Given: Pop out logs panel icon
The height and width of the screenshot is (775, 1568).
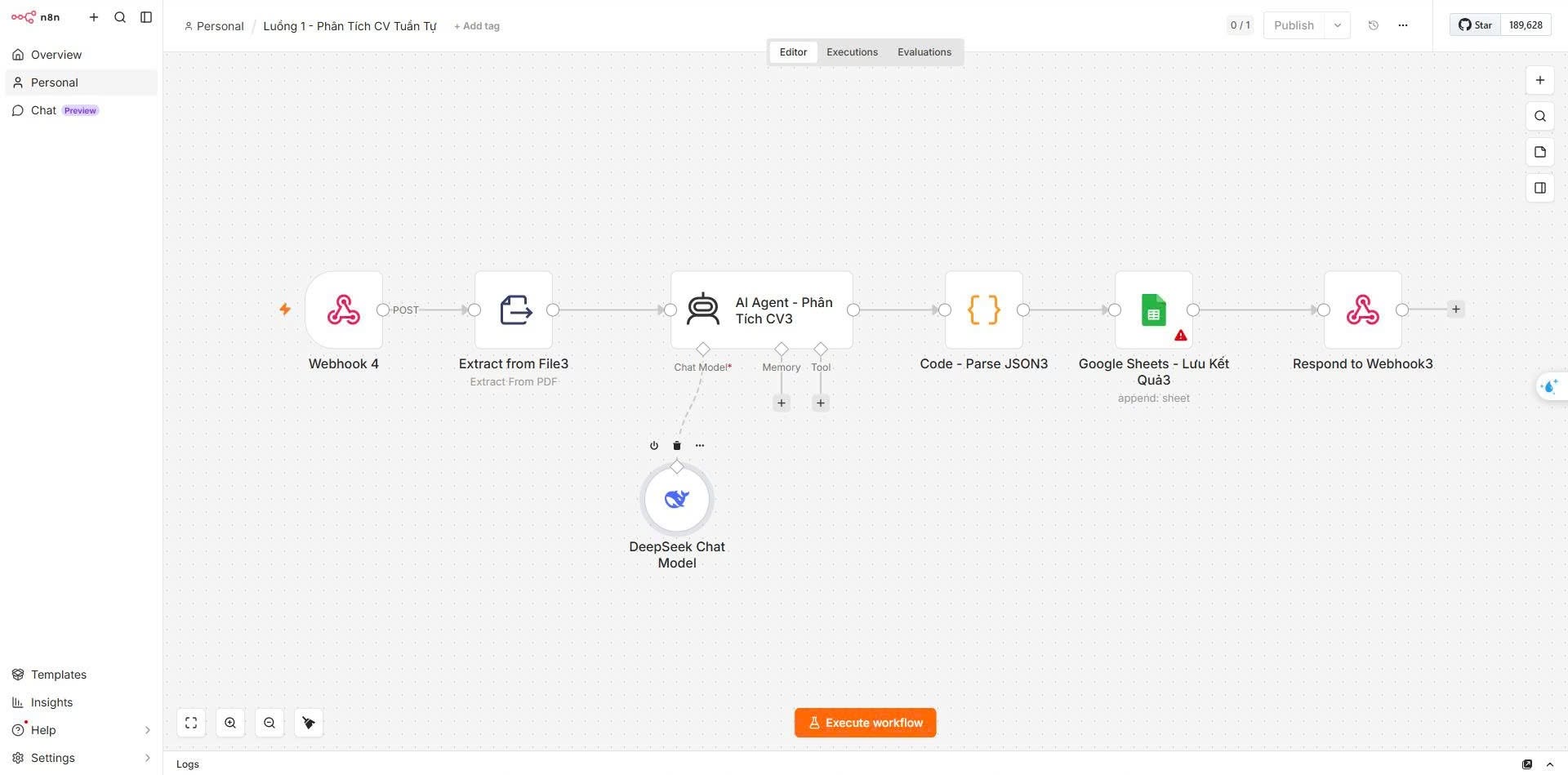Looking at the screenshot, I should [1527, 764].
